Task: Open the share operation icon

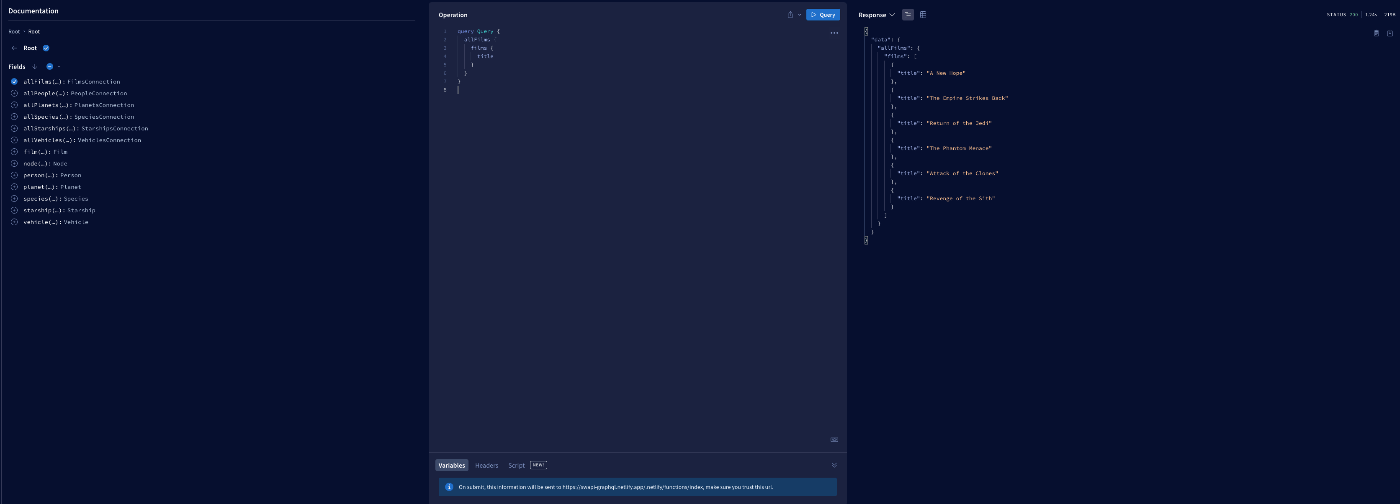Action: pyautogui.click(x=790, y=15)
